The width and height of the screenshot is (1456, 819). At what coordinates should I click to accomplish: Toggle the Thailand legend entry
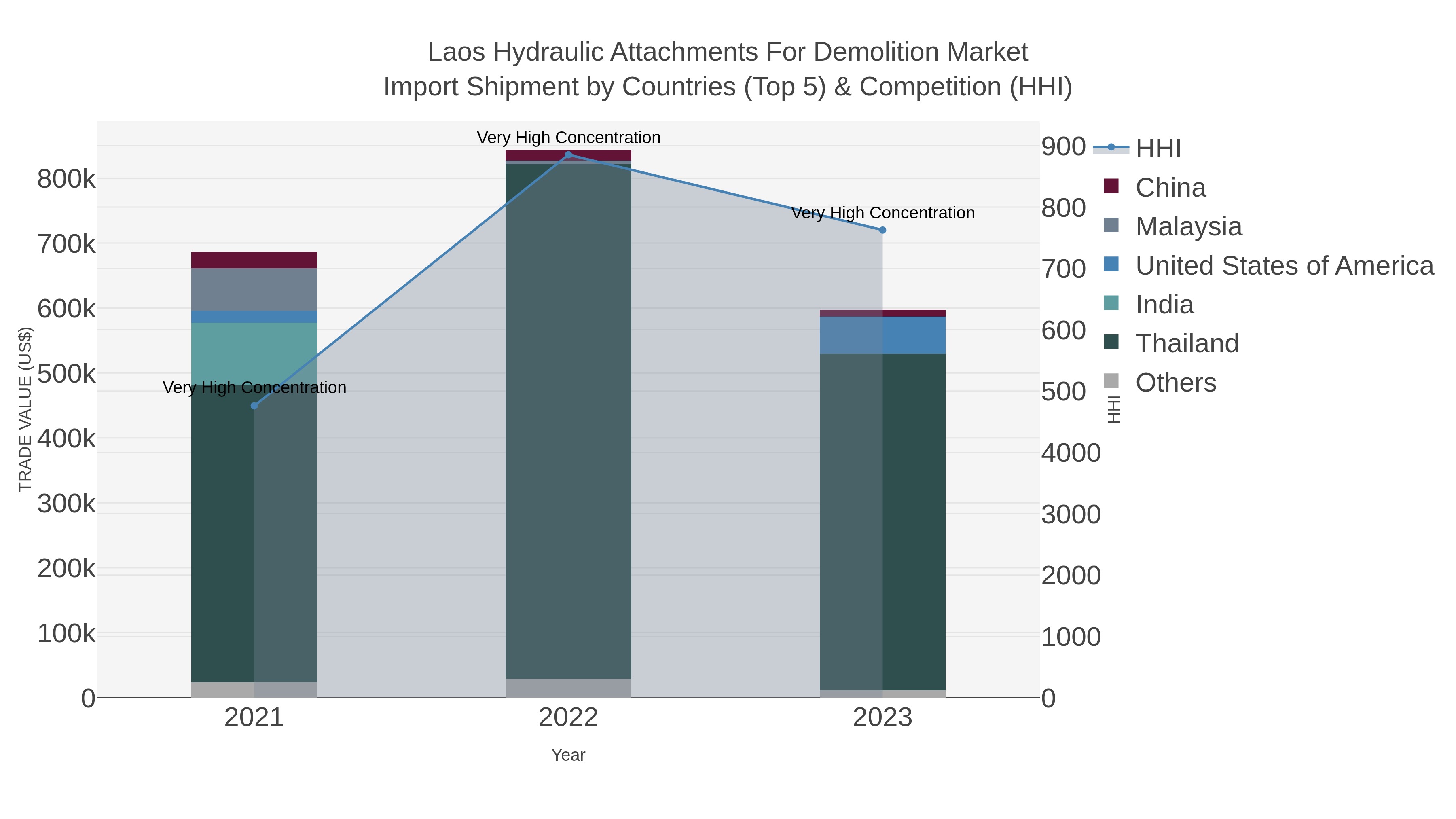(x=1170, y=343)
